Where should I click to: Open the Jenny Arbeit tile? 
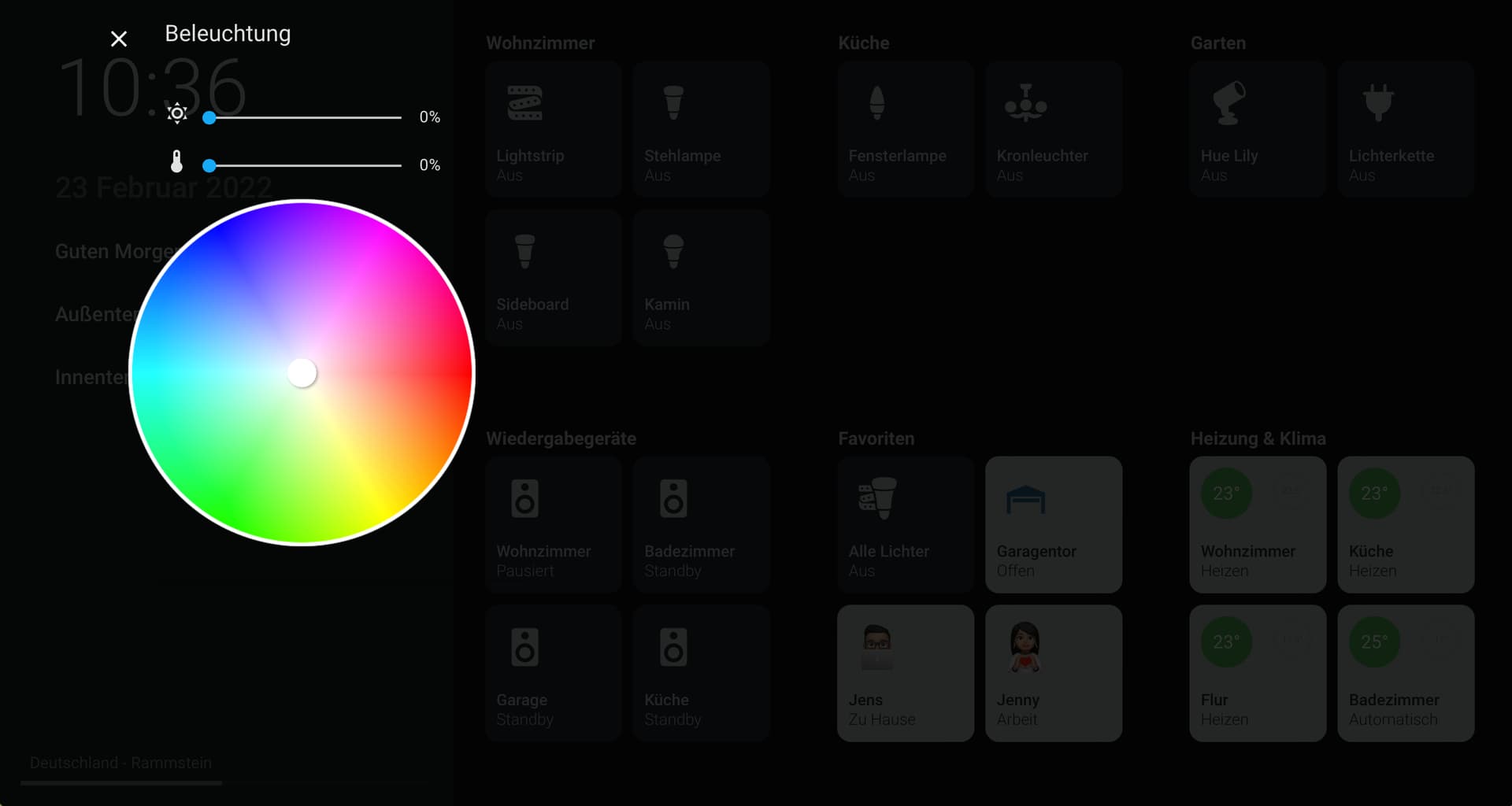pos(1053,673)
